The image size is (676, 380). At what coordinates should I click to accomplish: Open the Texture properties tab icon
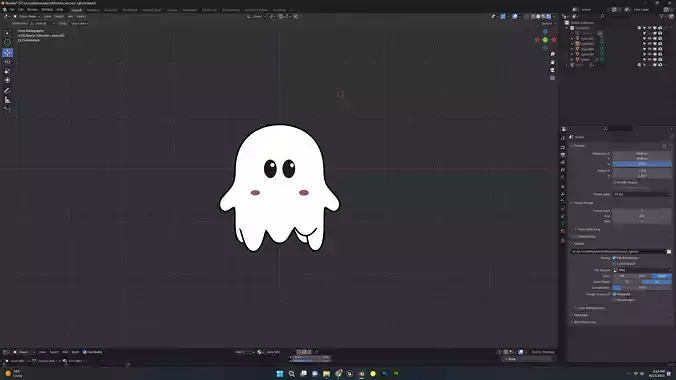(x=563, y=241)
